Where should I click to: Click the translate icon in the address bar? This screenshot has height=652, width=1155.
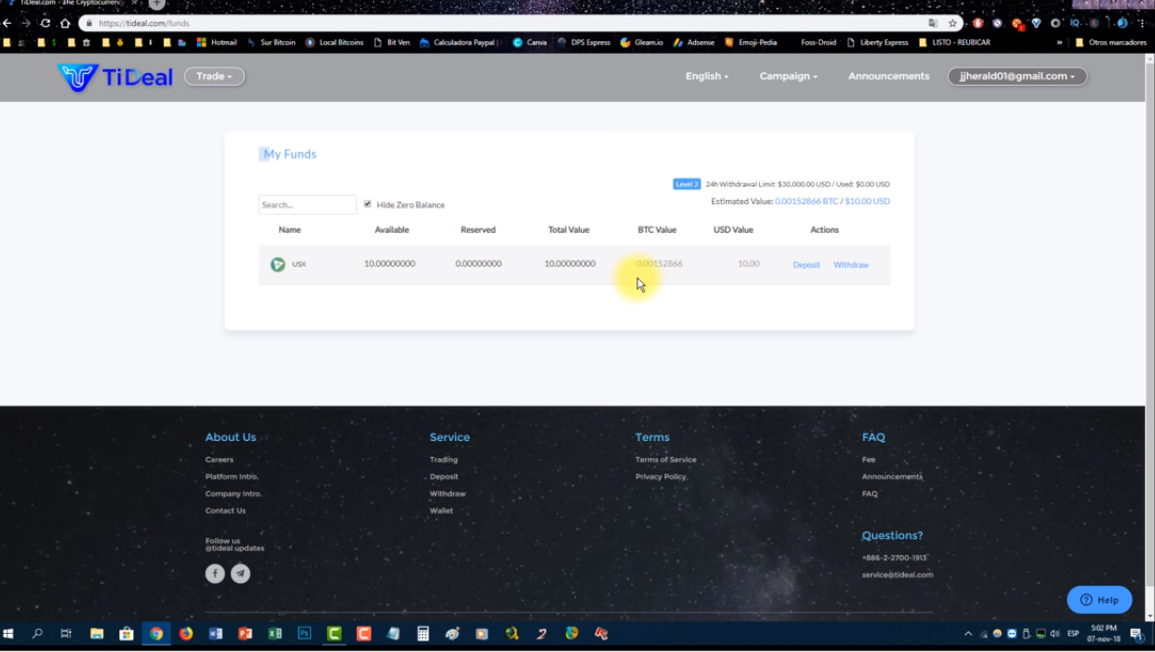pos(933,24)
